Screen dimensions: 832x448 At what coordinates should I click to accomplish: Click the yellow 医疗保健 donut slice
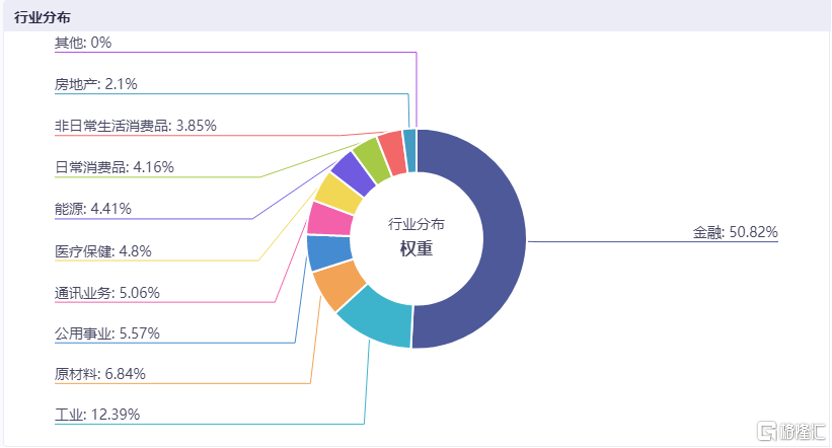[x=339, y=193]
